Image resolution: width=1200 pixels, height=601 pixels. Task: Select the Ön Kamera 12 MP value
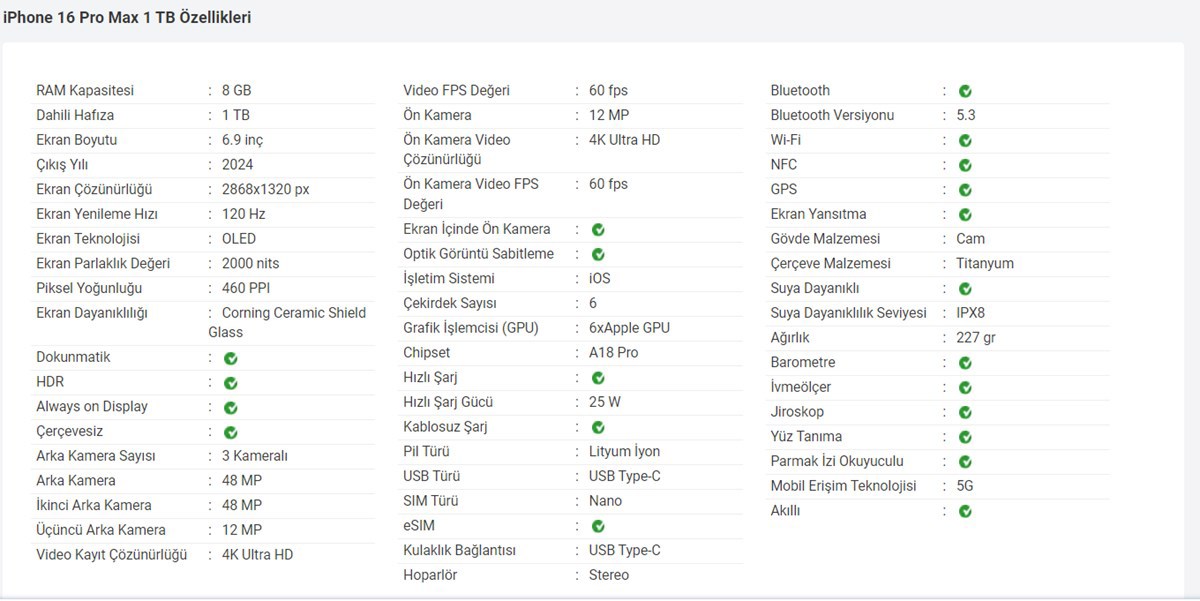pos(609,115)
